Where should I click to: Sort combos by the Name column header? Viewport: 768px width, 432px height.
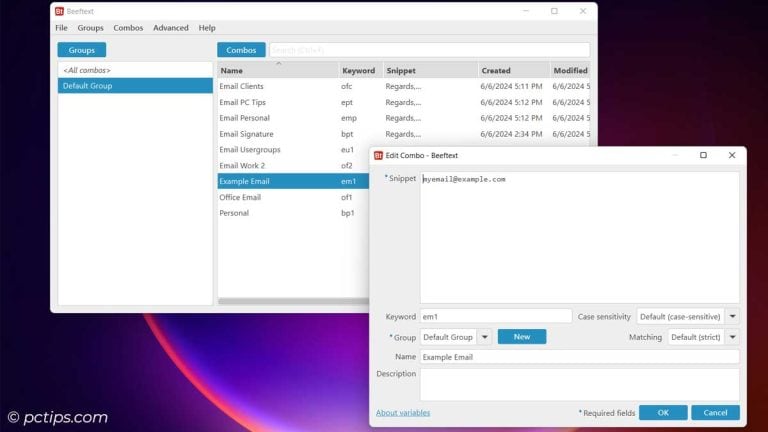point(277,71)
